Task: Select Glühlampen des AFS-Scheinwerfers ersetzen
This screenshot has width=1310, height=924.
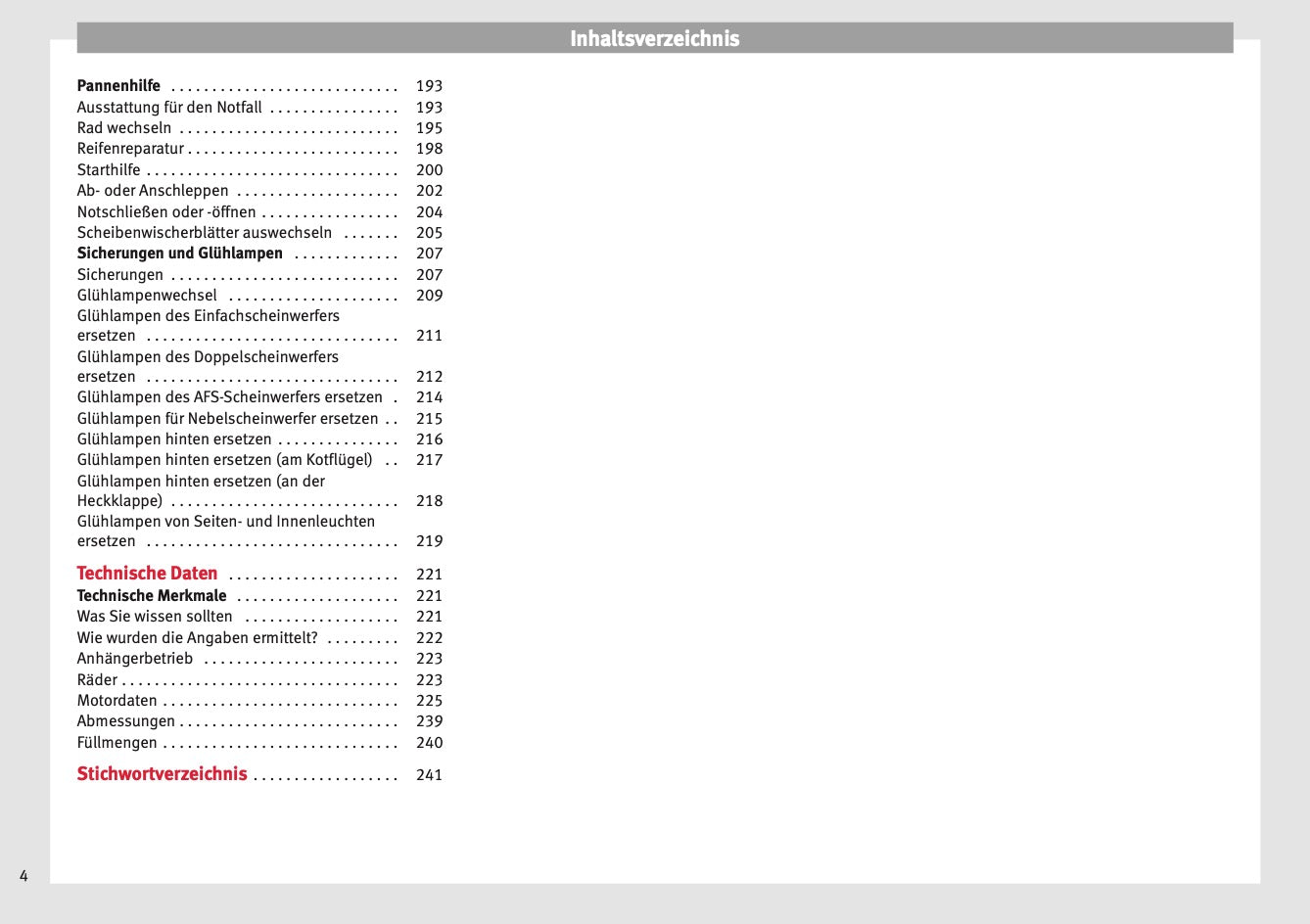Action: pyautogui.click(x=230, y=397)
